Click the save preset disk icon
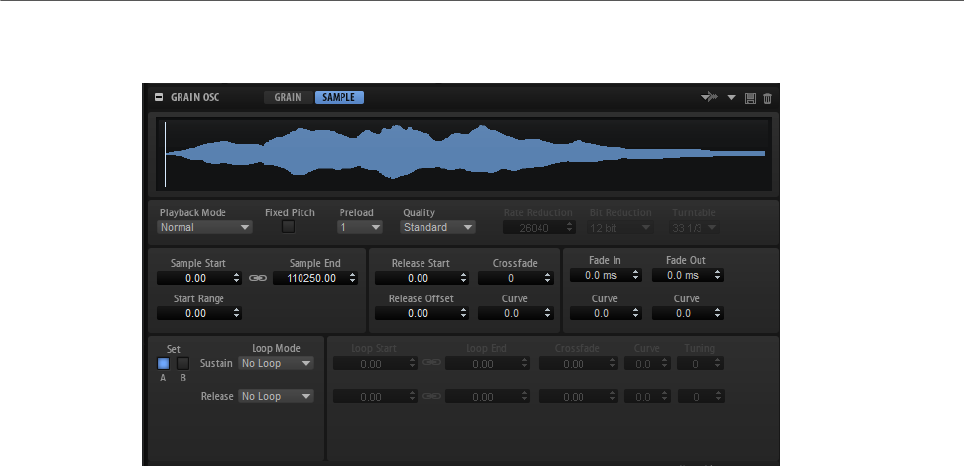This screenshot has width=964, height=466. [x=750, y=98]
